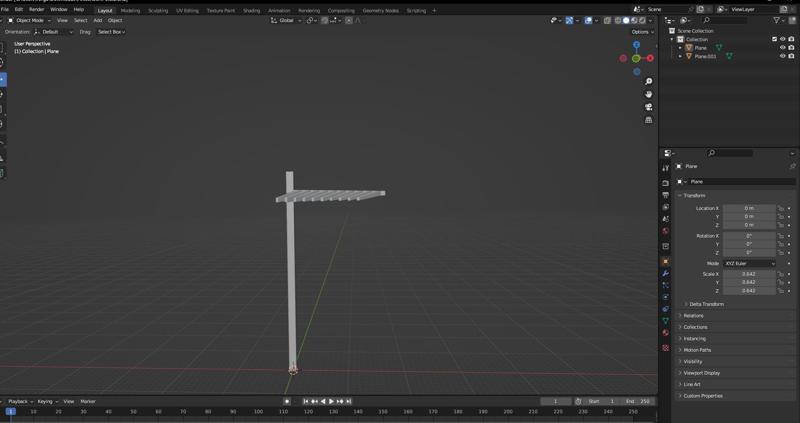Open the Physics properties tab
Image resolution: width=800 pixels, height=423 pixels.
click(x=665, y=297)
